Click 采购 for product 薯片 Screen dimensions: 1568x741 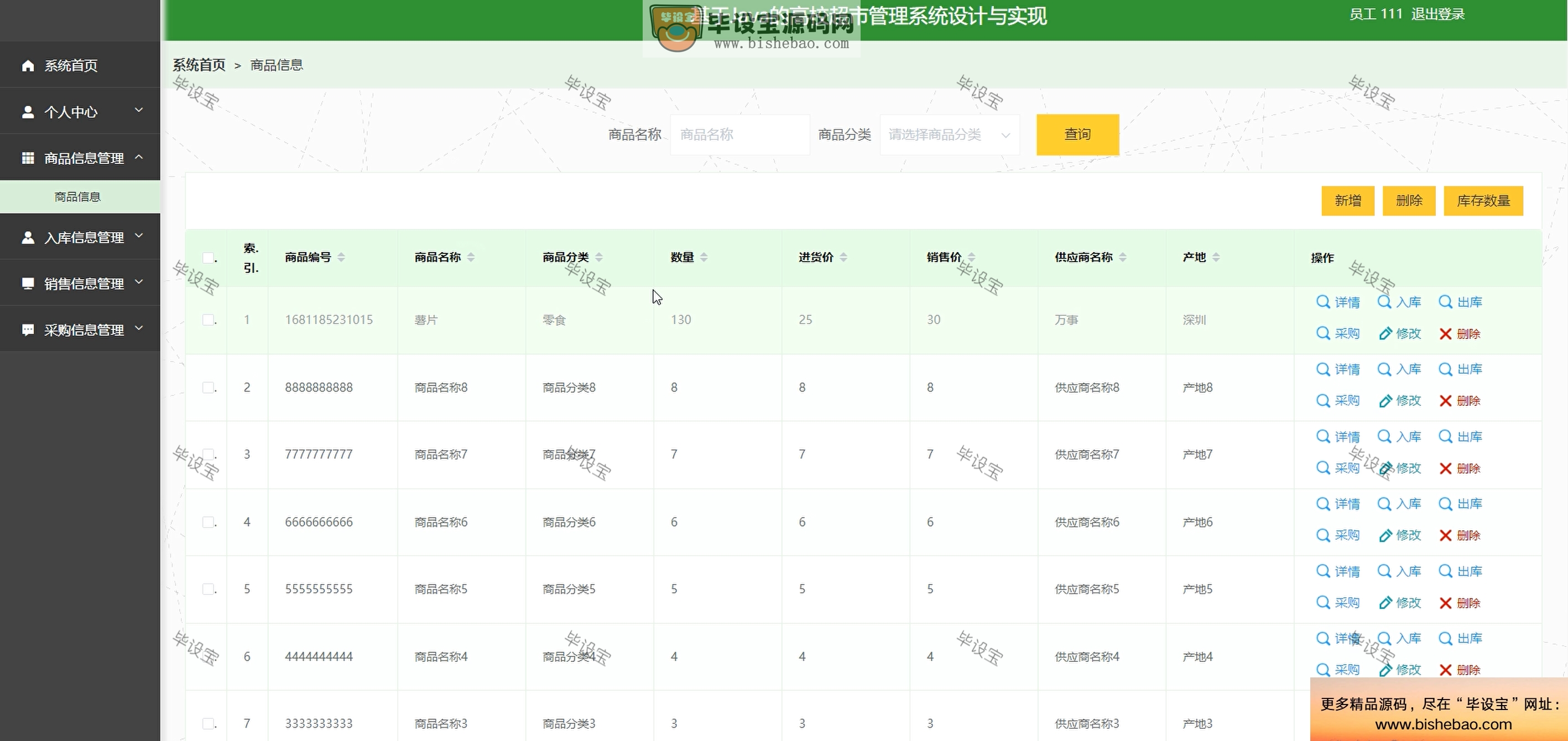click(1337, 333)
